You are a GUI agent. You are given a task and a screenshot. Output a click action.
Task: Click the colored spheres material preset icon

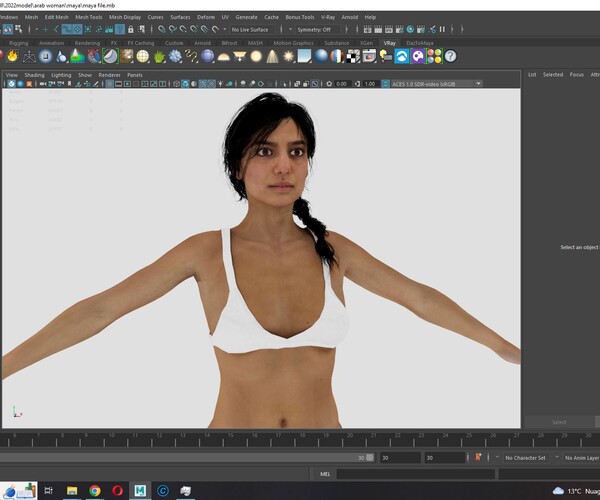434,56
